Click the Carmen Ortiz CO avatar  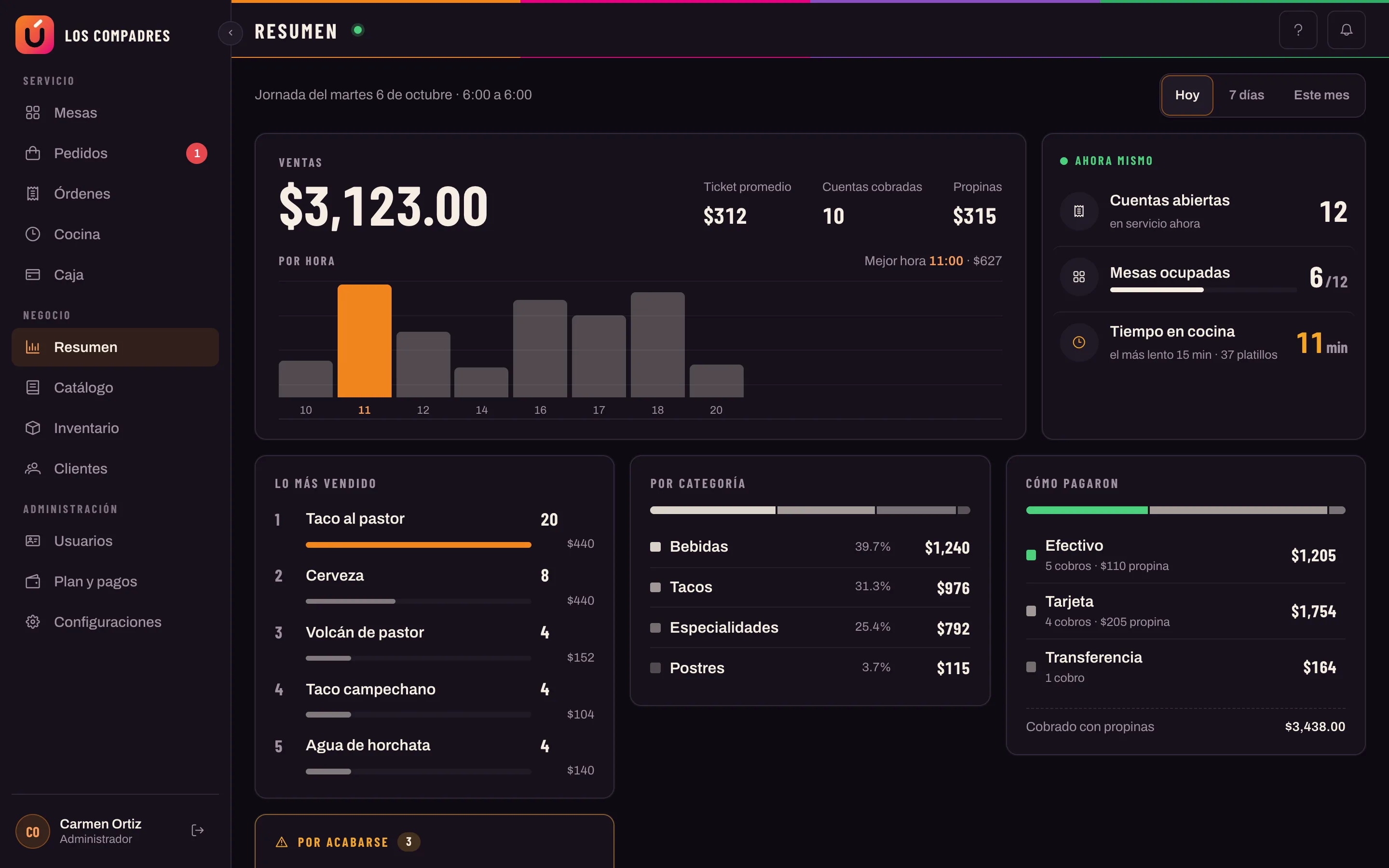point(33,831)
